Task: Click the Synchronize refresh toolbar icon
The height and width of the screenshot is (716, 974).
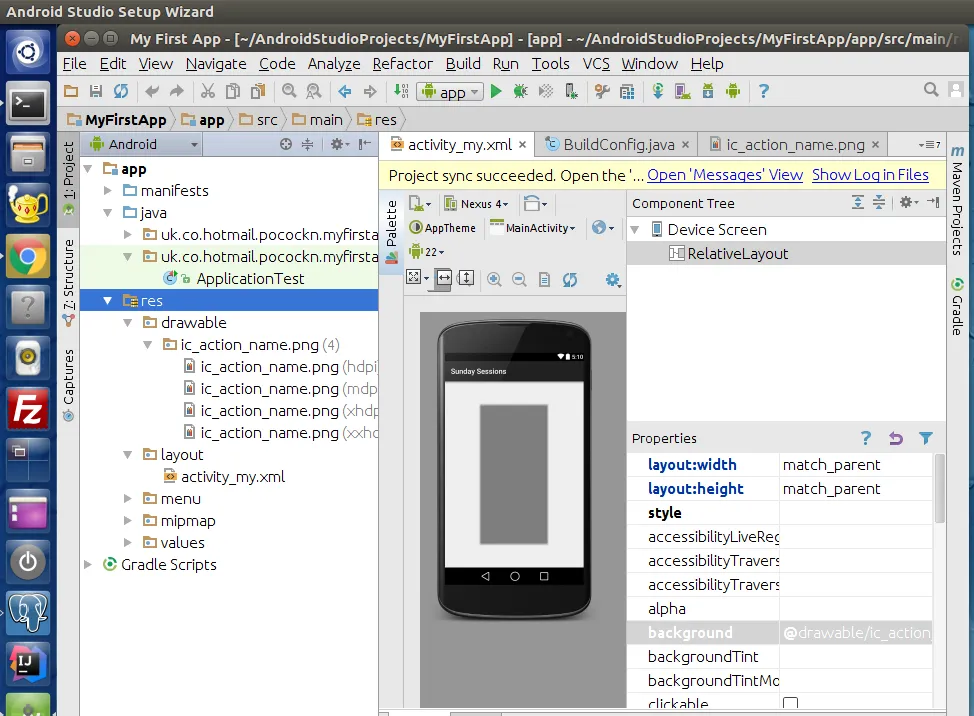Action: pyautogui.click(x=120, y=92)
